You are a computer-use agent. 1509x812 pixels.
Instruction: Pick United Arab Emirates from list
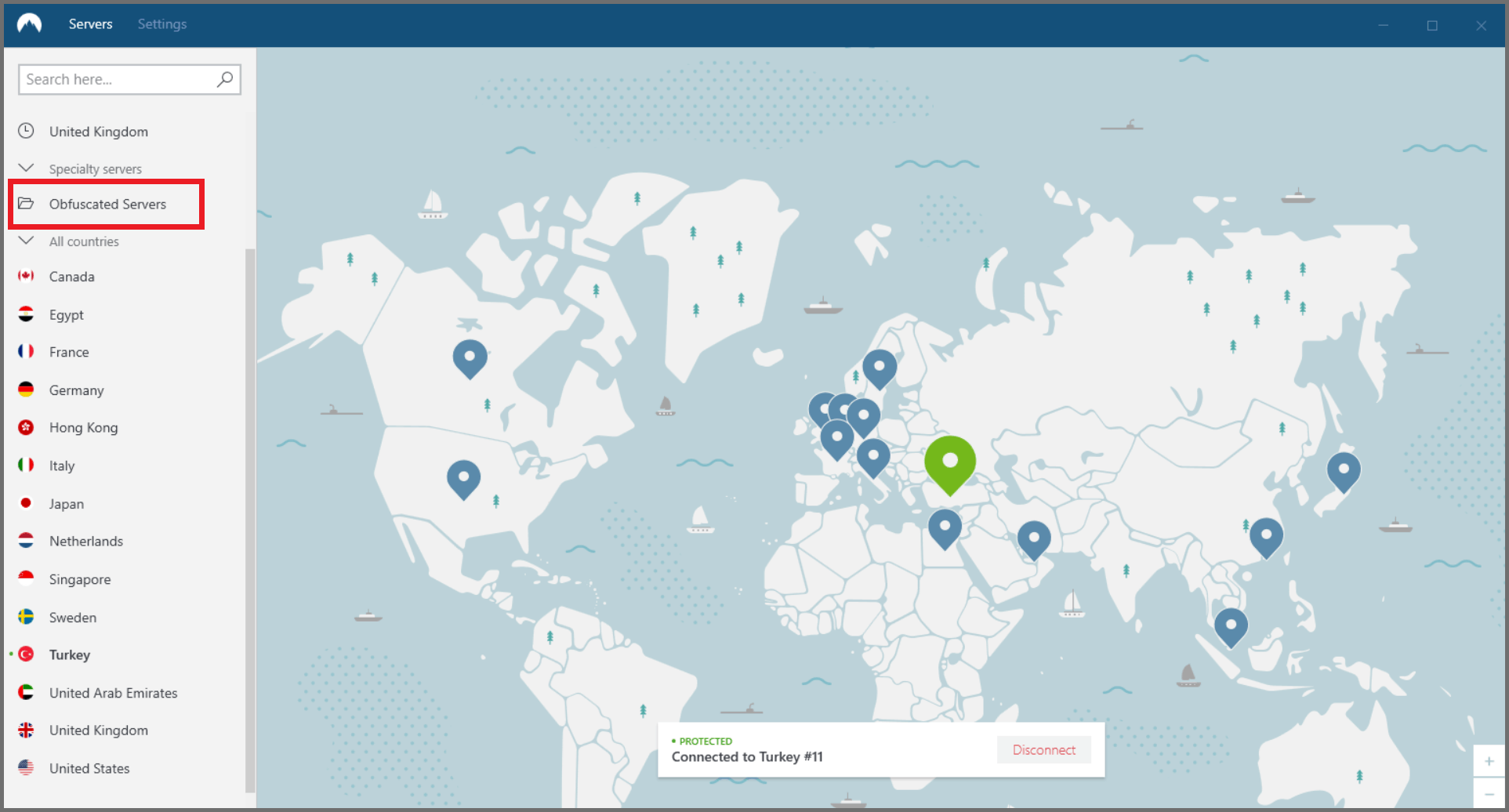(x=113, y=693)
